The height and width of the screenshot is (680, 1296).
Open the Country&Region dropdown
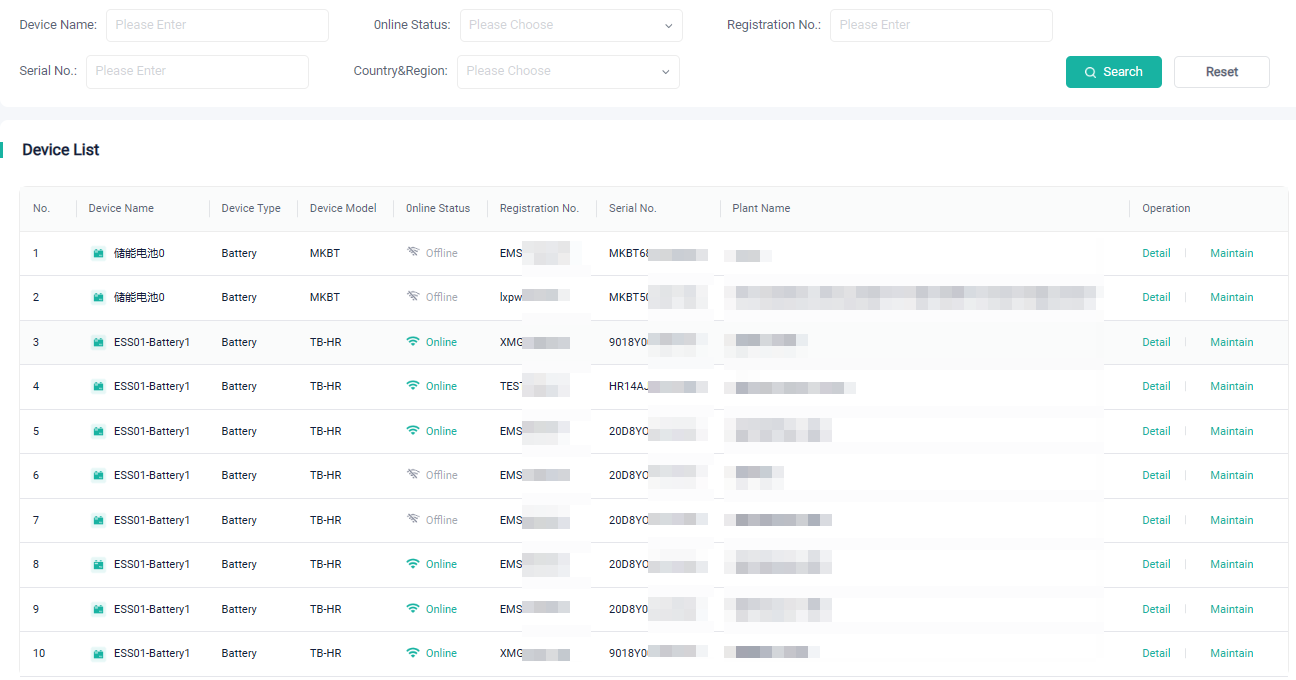click(x=568, y=71)
